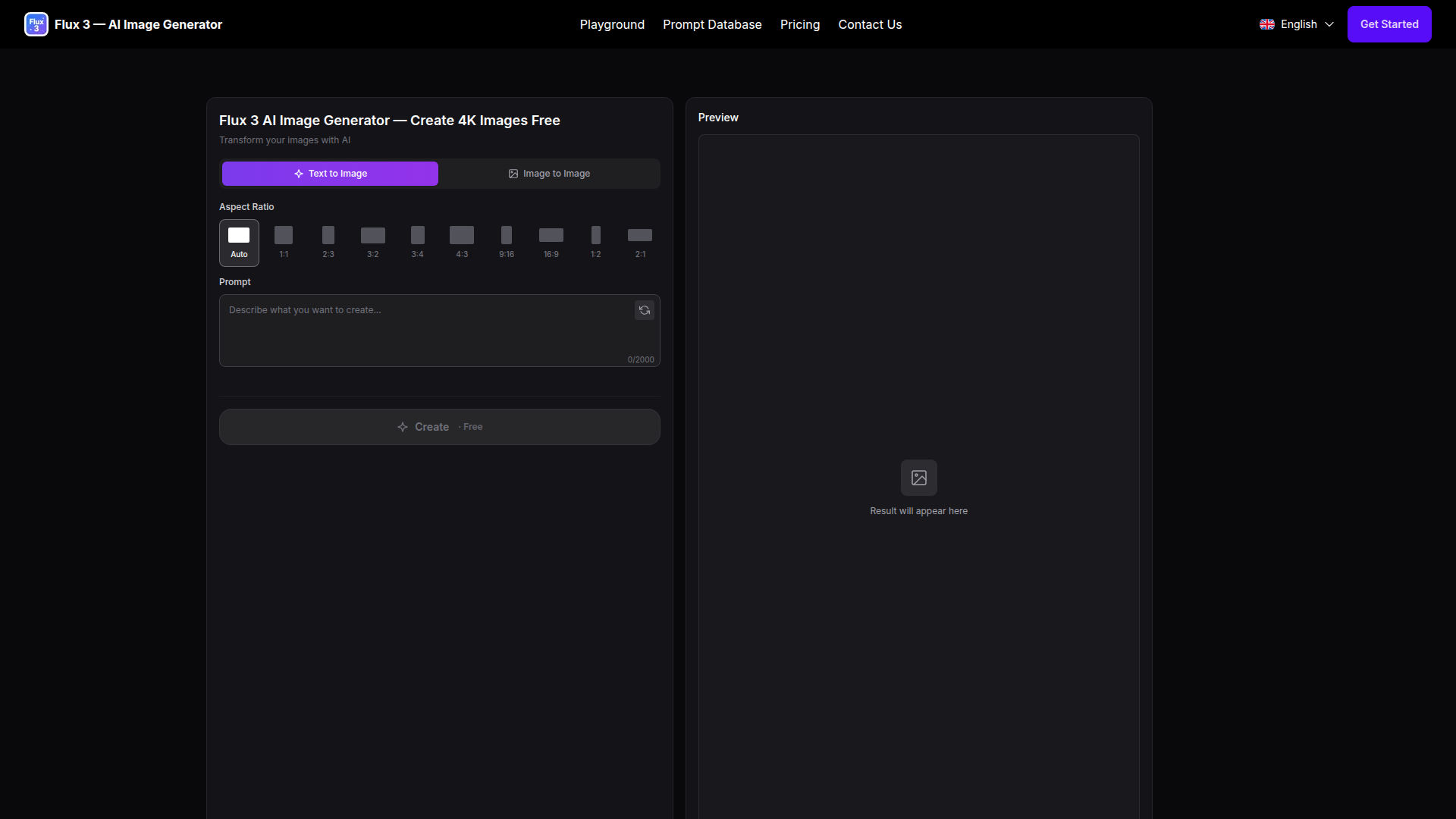This screenshot has height=819, width=1456.
Task: Go to the Pricing page
Action: 800,24
